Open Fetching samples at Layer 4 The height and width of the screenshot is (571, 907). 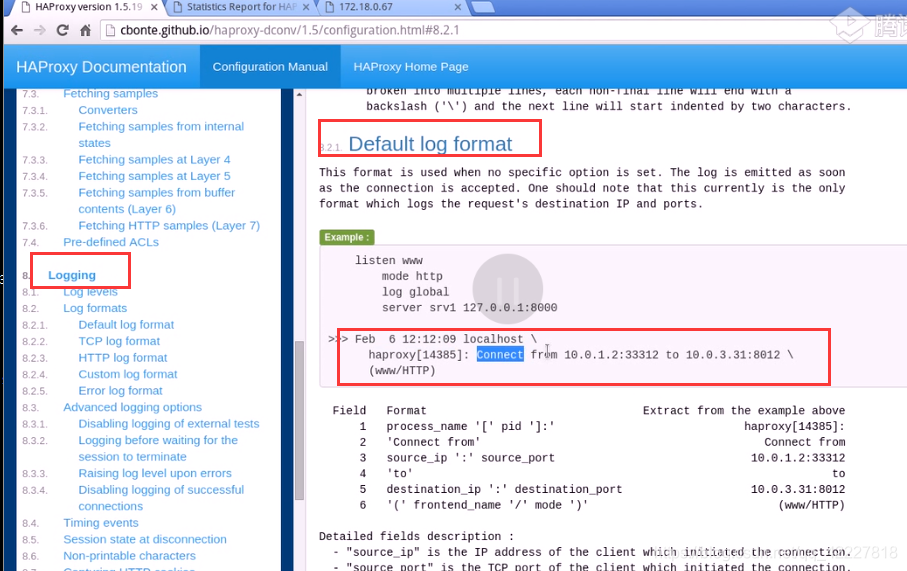click(x=154, y=159)
